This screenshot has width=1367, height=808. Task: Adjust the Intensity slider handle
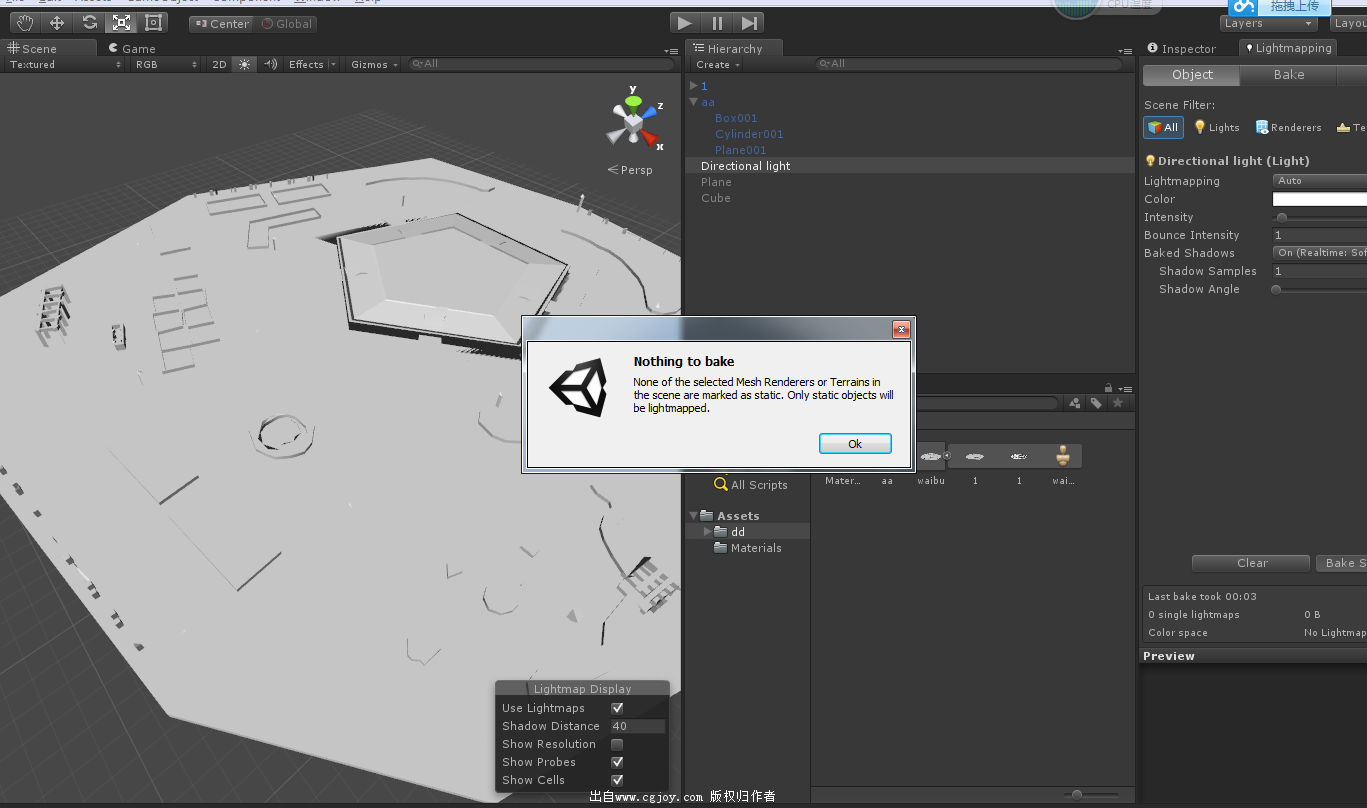(x=1282, y=217)
